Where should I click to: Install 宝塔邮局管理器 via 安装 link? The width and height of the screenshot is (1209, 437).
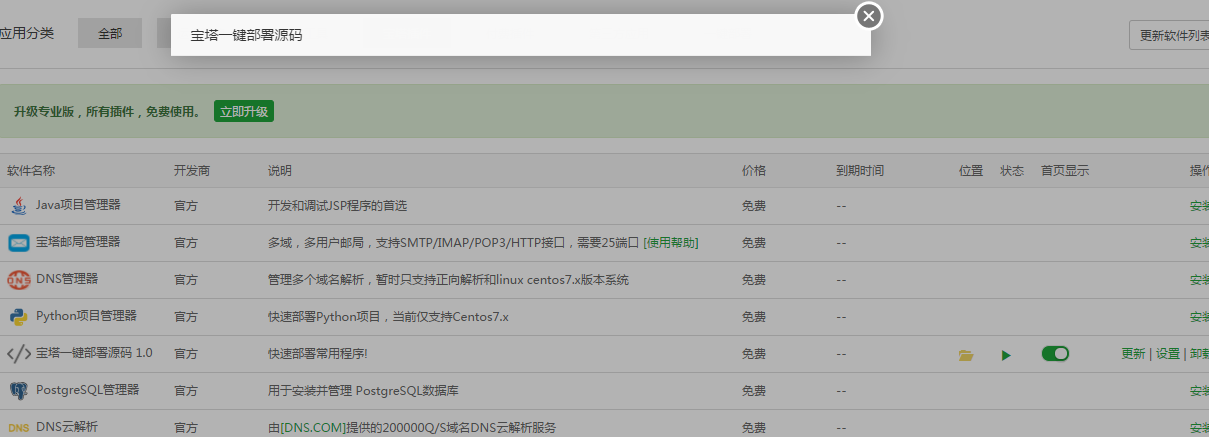tap(1199, 243)
